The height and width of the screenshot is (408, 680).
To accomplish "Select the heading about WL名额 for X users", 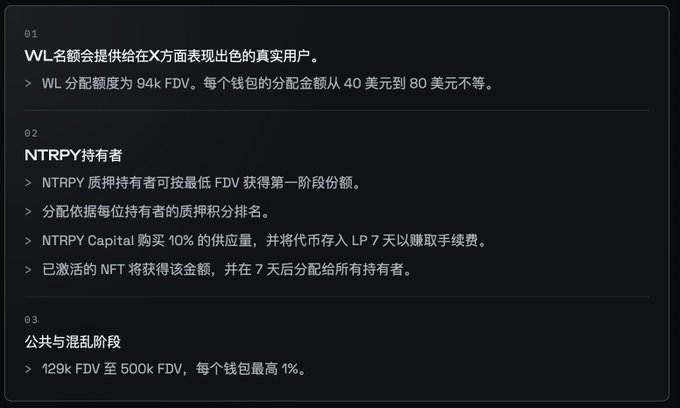I will (172, 56).
